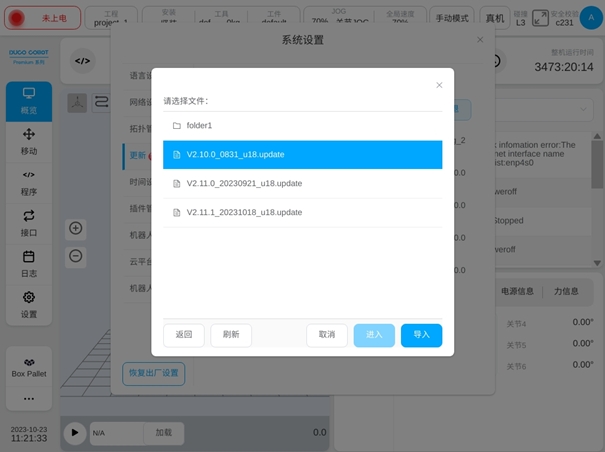This screenshot has height=452, width=605.
Task: Click the 导入 import button
Action: pyautogui.click(x=421, y=335)
